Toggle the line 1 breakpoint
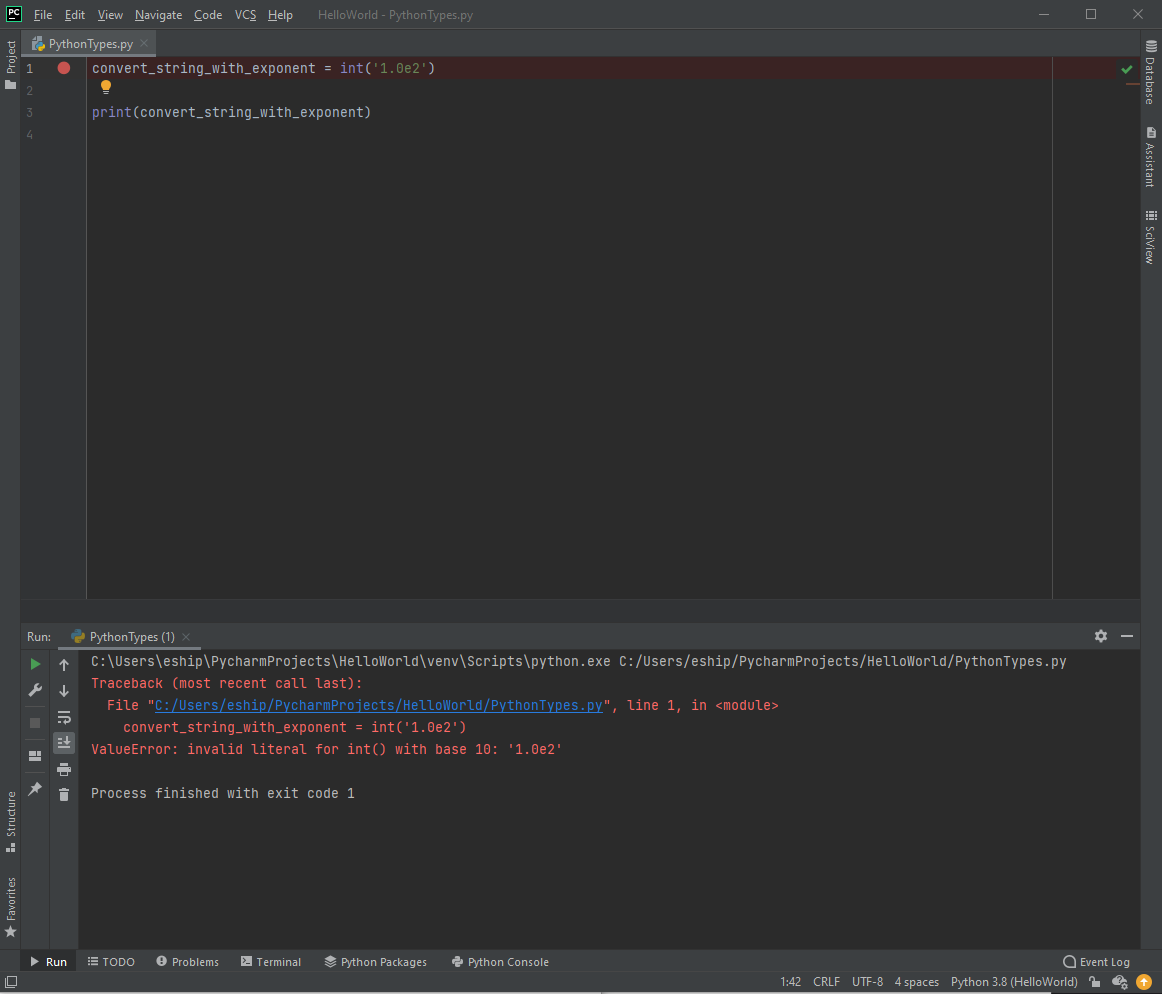This screenshot has height=994, width=1162. pos(63,68)
